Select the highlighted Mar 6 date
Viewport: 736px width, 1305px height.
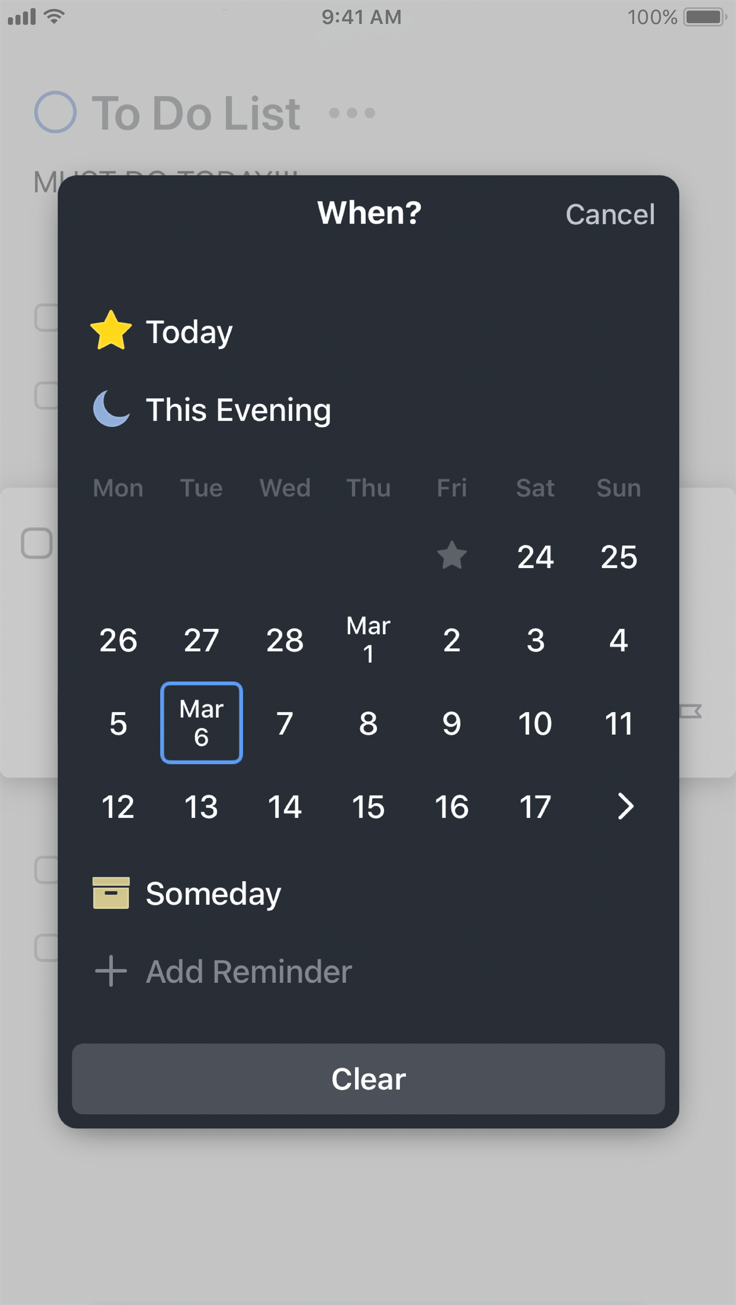pyautogui.click(x=201, y=723)
